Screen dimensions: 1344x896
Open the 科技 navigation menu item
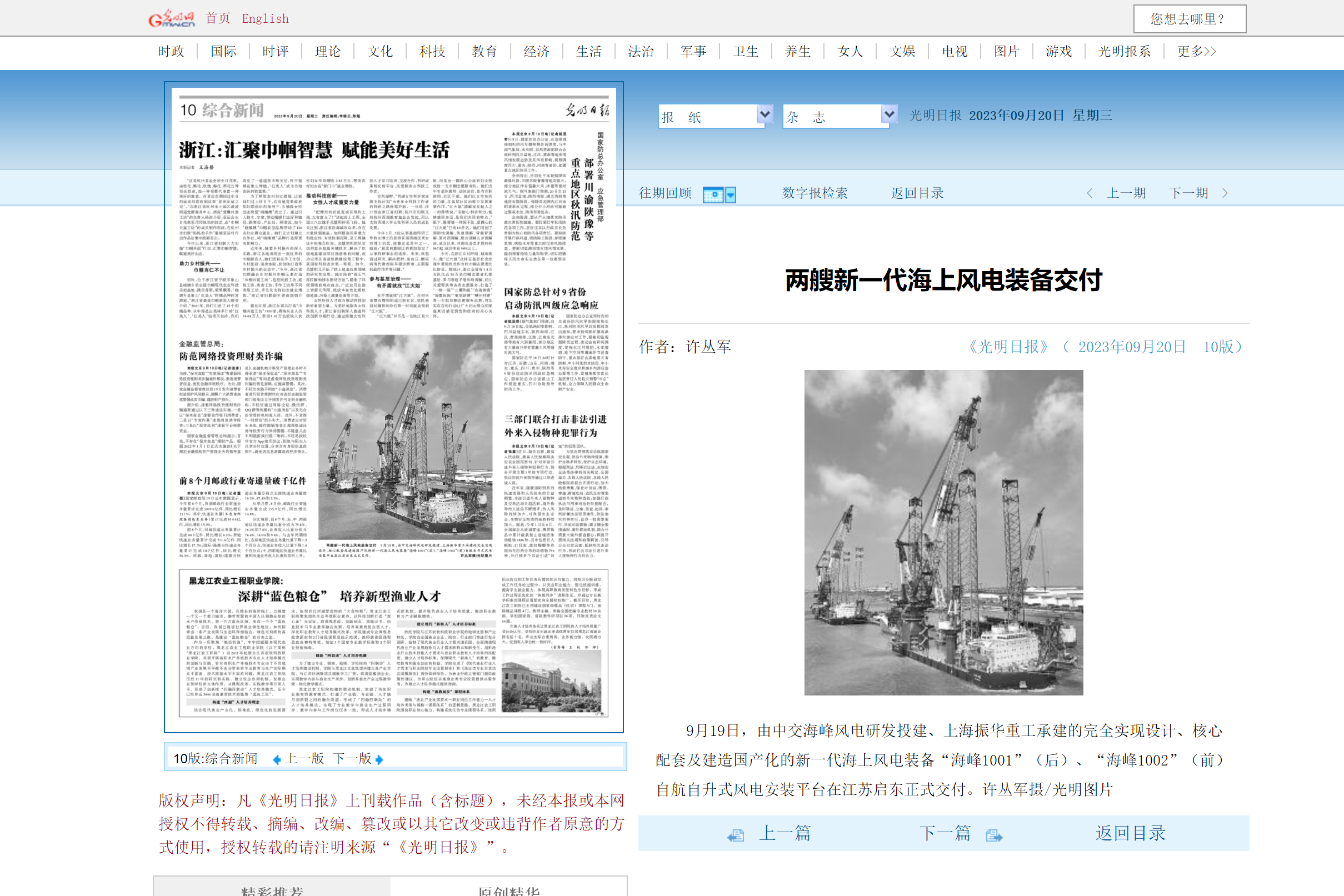pos(432,52)
